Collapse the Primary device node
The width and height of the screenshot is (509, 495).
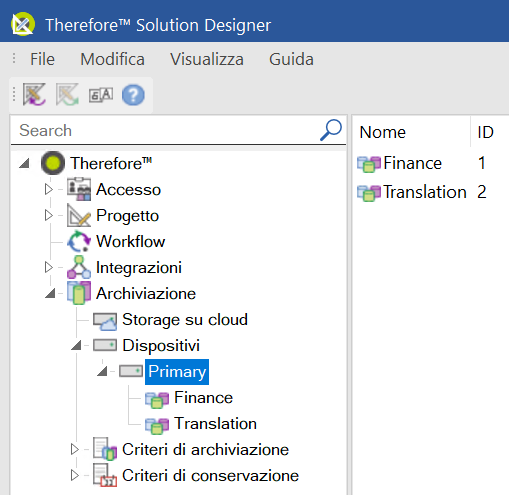(x=102, y=371)
